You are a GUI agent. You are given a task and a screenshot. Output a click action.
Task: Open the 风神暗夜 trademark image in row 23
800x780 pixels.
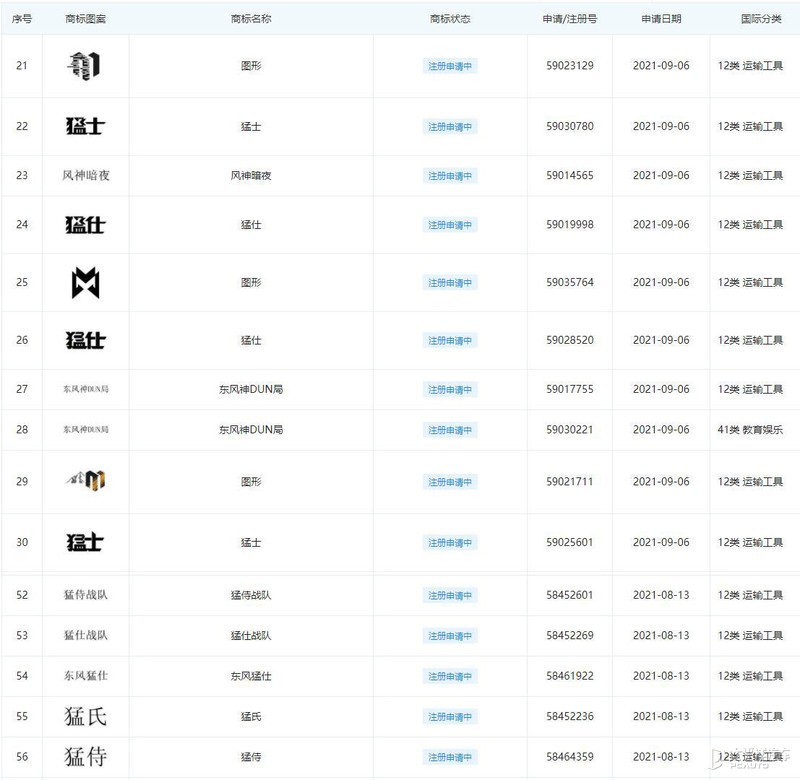point(86,175)
